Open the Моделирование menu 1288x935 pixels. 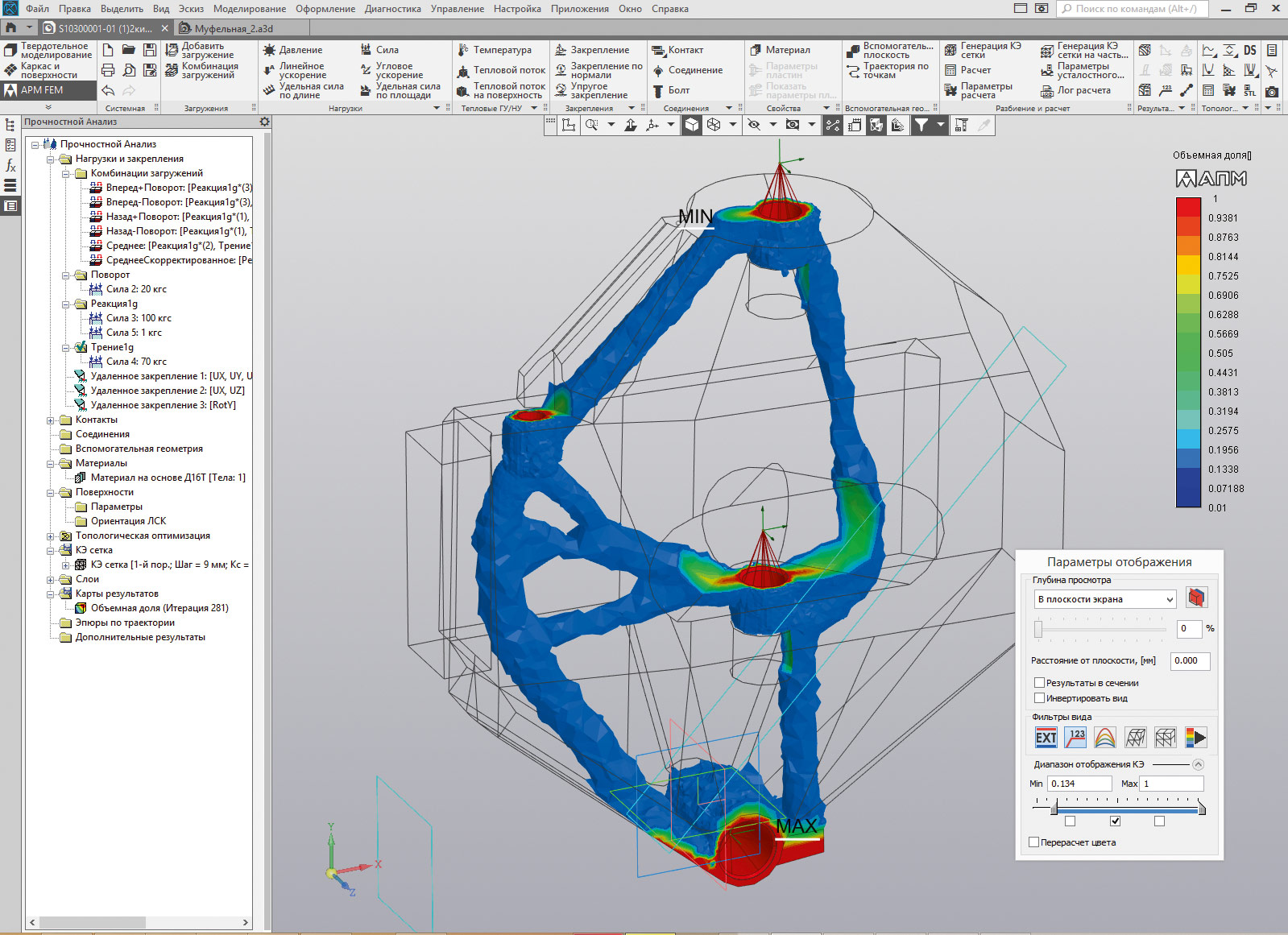tap(250, 9)
